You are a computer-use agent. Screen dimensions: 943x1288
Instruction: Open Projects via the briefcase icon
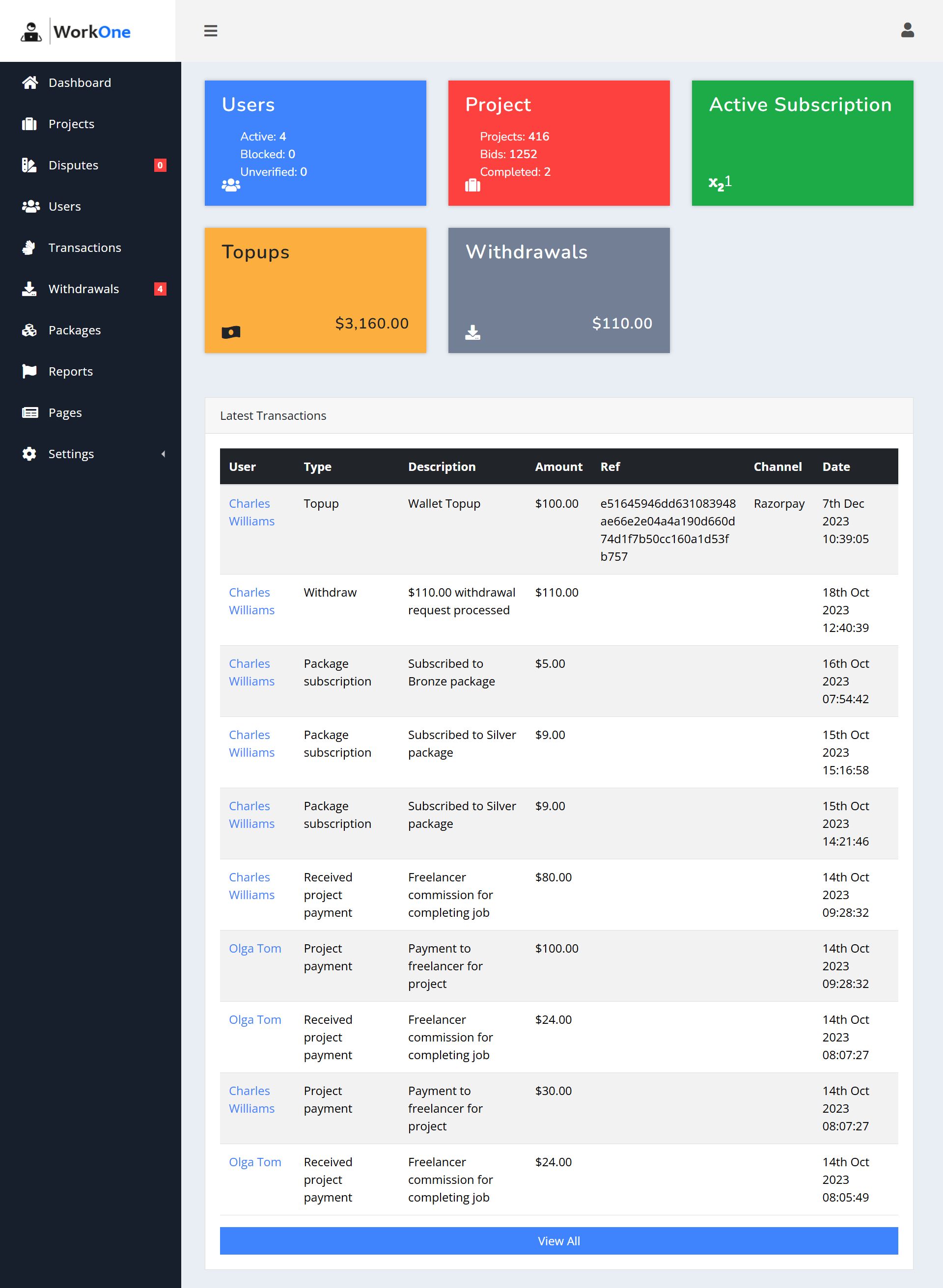point(29,124)
